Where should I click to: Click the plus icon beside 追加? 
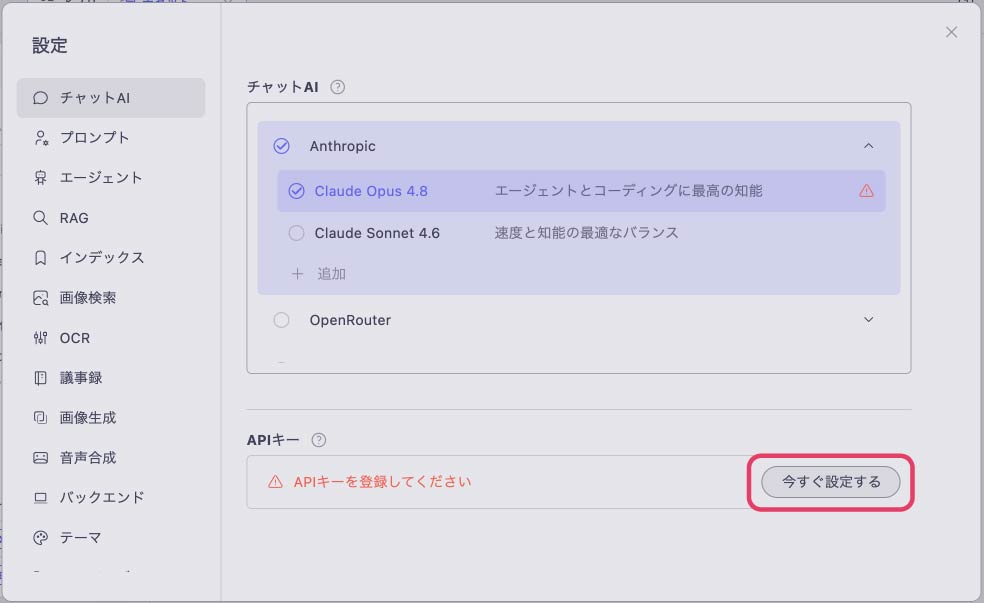[x=297, y=274]
